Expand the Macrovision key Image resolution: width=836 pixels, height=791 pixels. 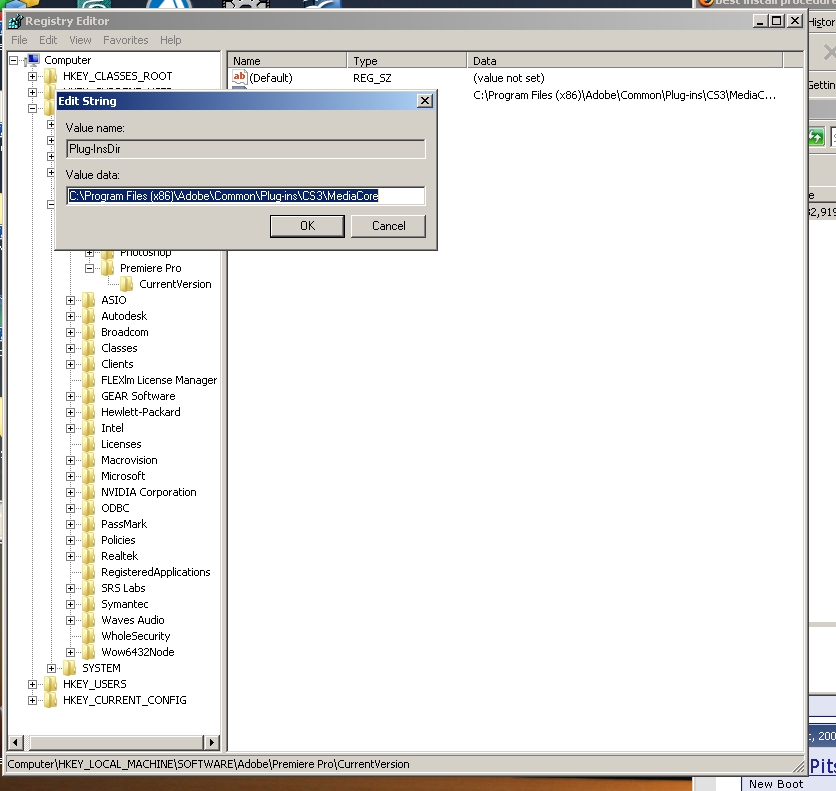click(x=70, y=460)
